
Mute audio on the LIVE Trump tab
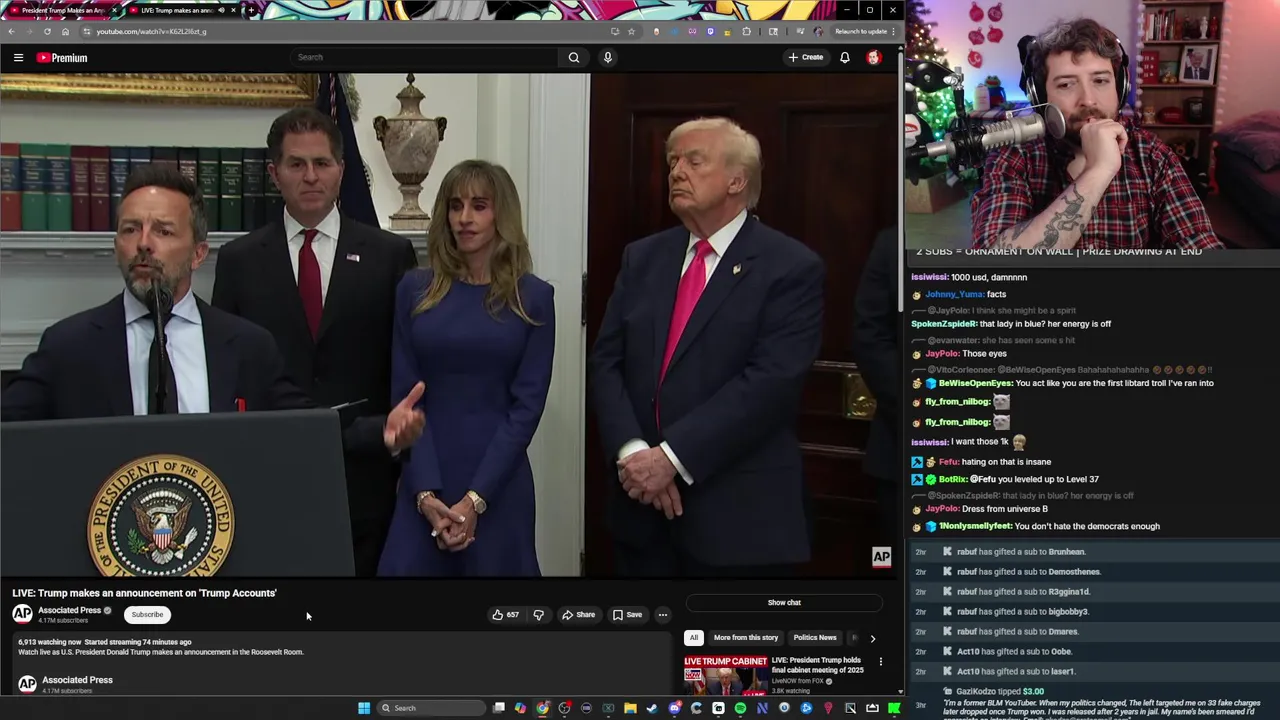coord(221,10)
